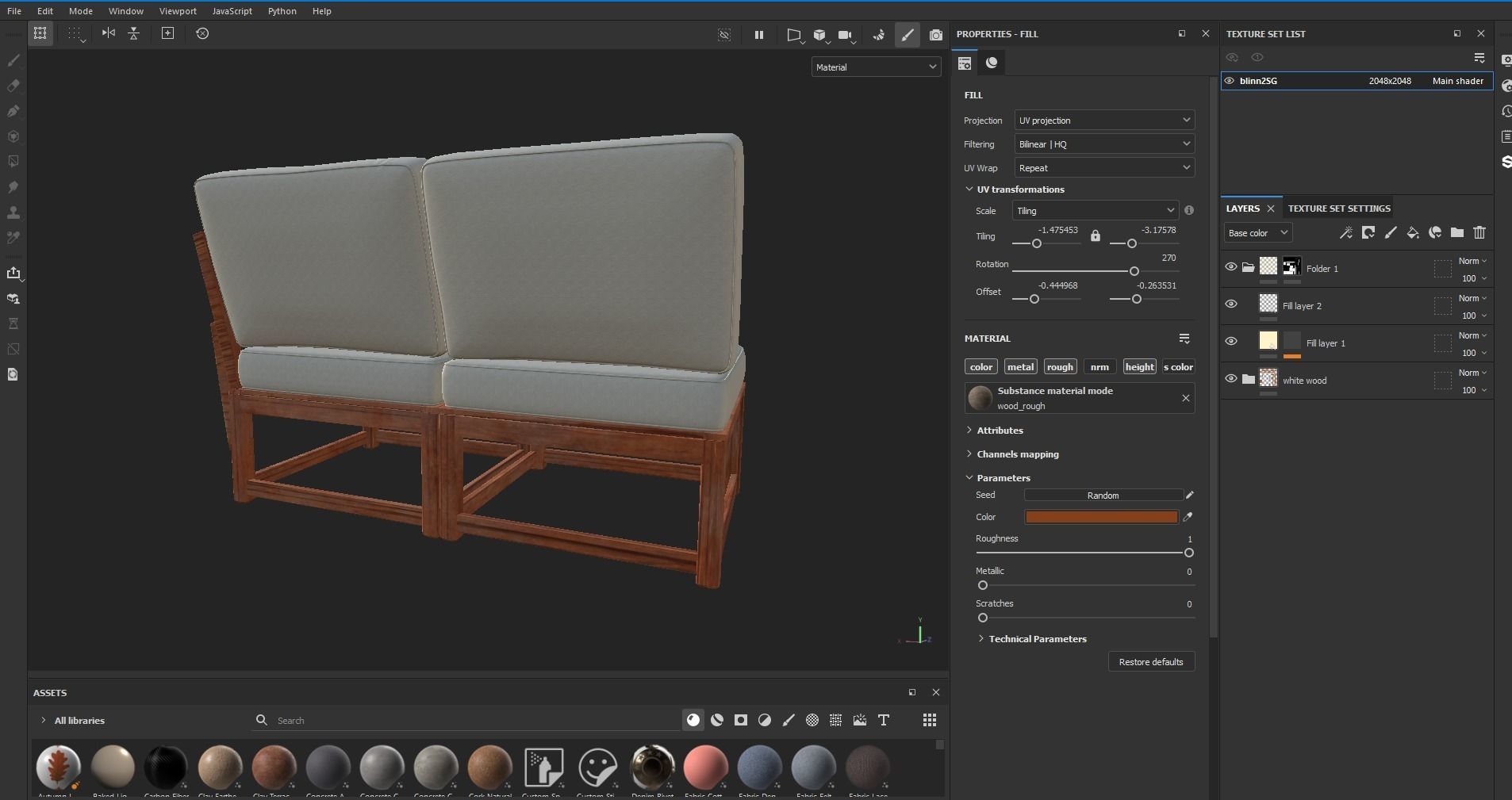1512x800 pixels.
Task: Add a fill layer with bucket icon
Action: click(1413, 232)
